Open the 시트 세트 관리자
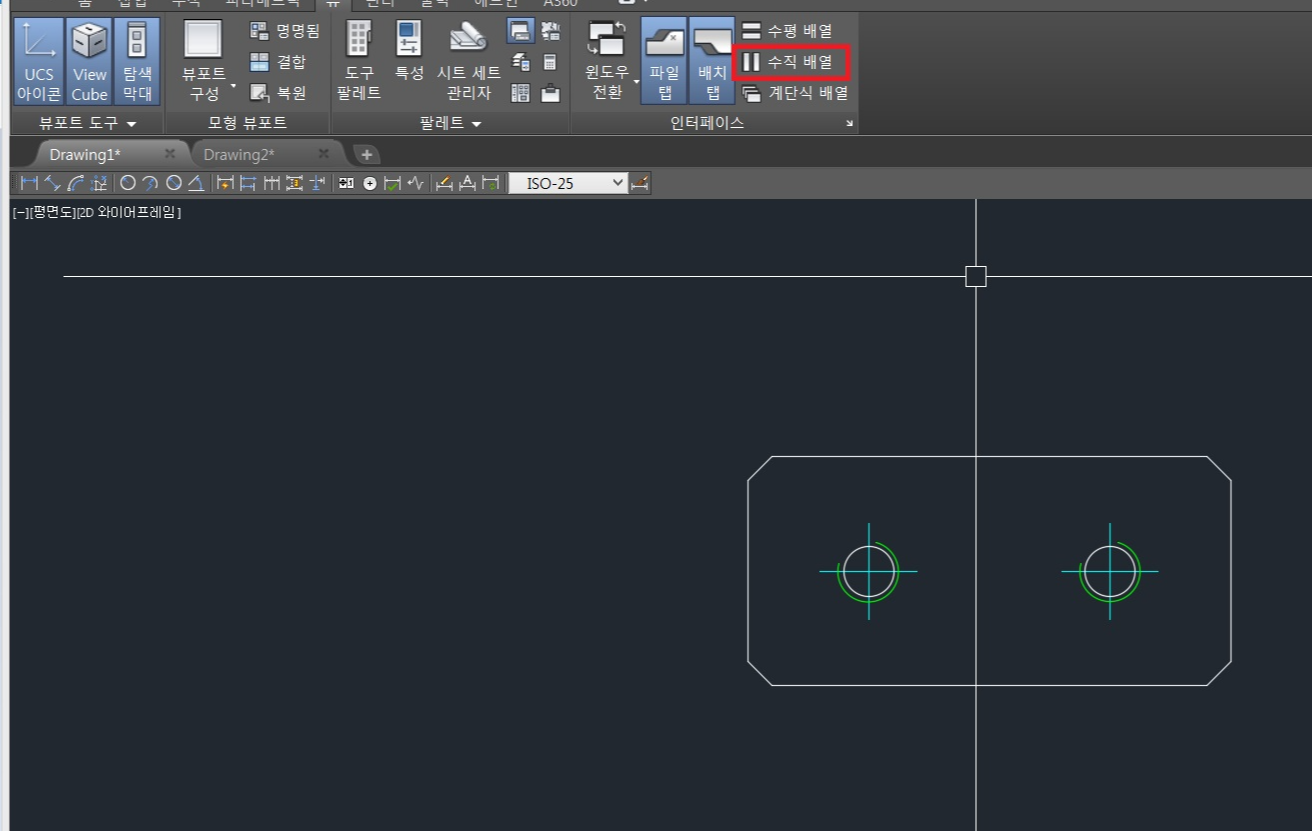The width and height of the screenshot is (1312, 831). 468,61
